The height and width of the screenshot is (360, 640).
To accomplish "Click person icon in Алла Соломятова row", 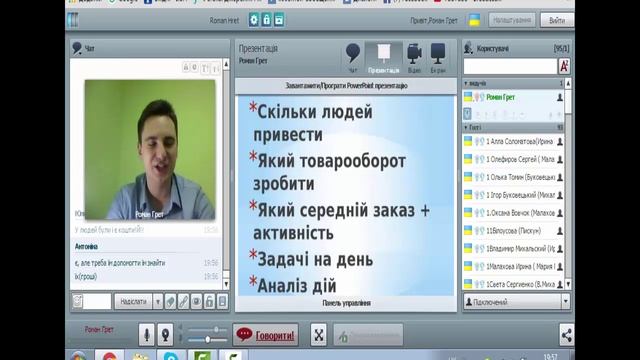I will point(560,142).
